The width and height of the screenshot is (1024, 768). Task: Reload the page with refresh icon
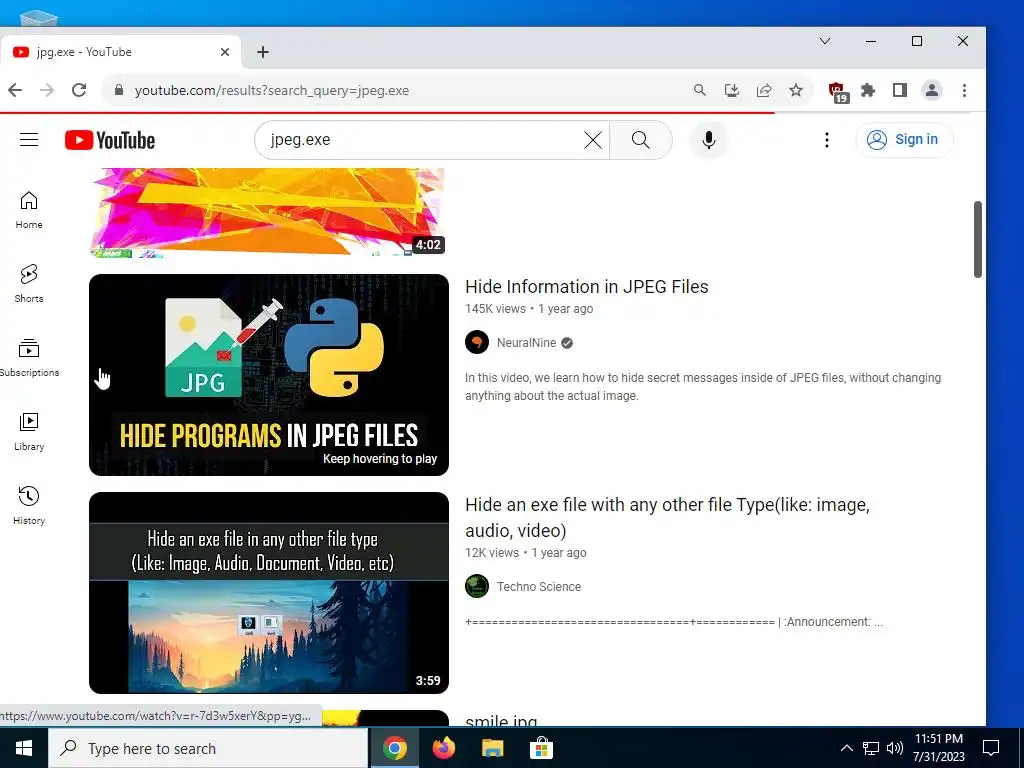pos(79,90)
